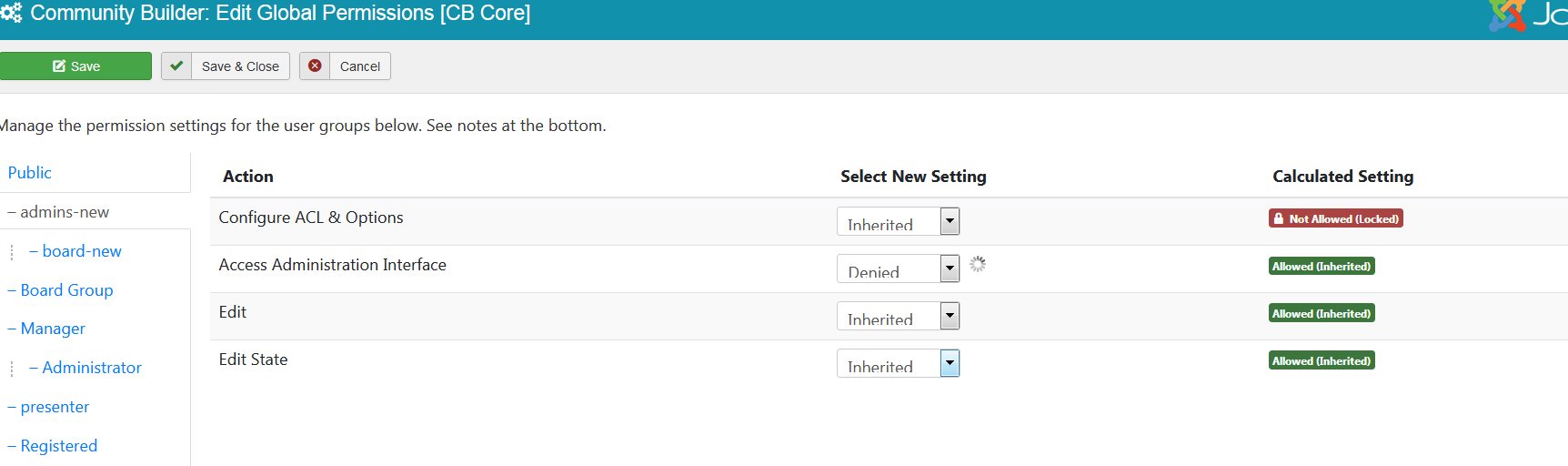
Task: Click the gears icon beside Community Builder title
Action: pyautogui.click(x=11, y=13)
